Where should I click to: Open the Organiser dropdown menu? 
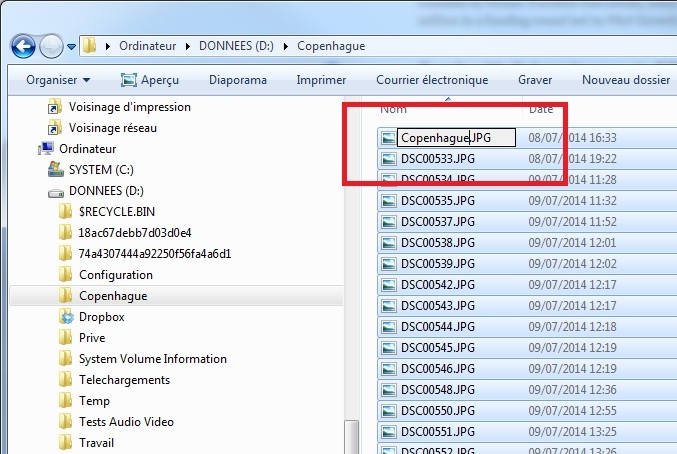point(58,80)
